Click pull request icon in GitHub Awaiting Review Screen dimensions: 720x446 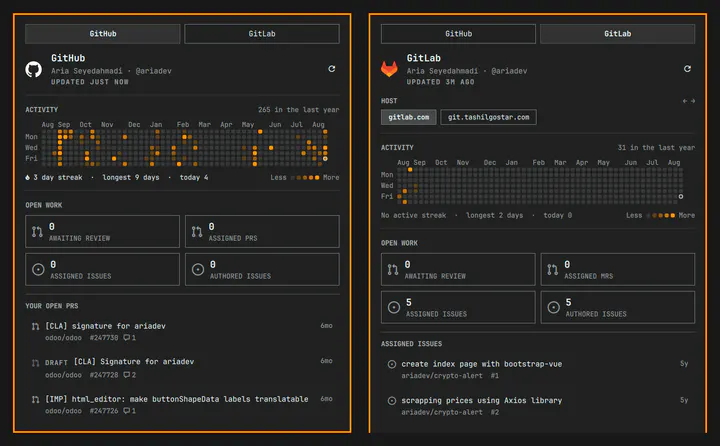pyautogui.click(x=37, y=232)
